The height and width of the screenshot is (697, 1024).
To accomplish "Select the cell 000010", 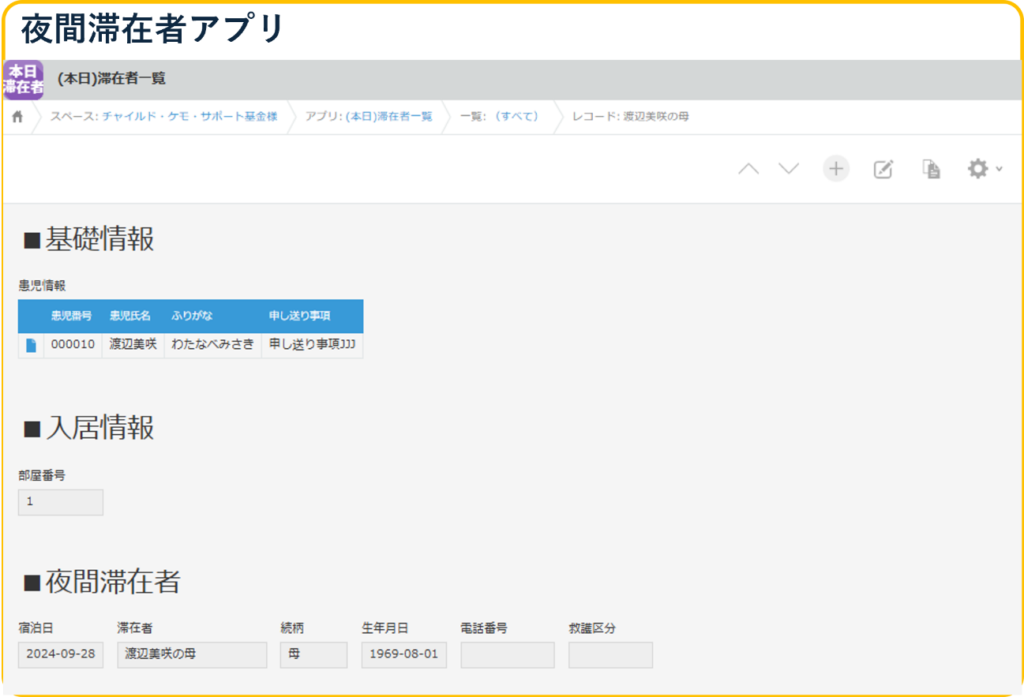I will pos(72,345).
